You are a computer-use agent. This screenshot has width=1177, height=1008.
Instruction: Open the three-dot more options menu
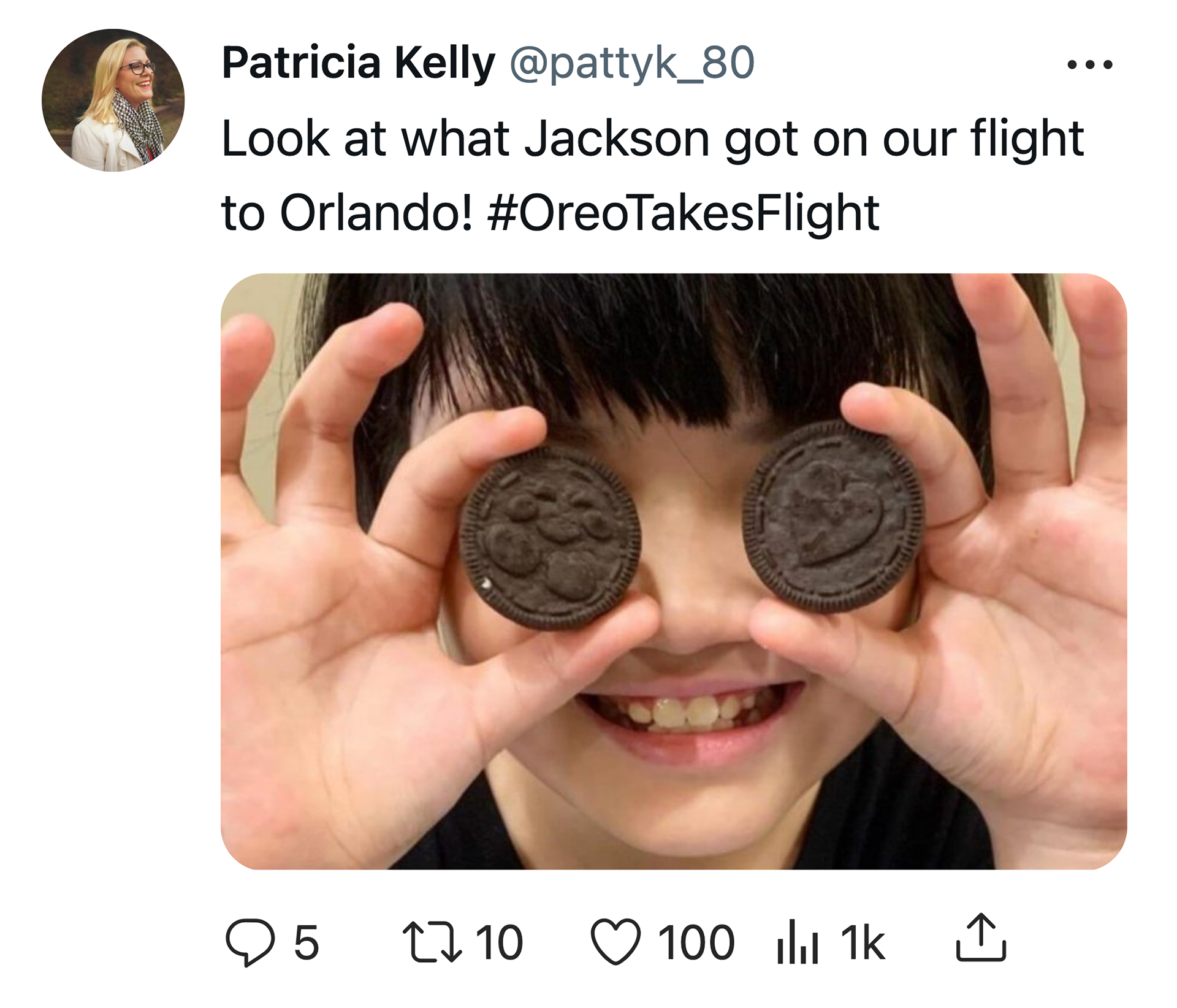pyautogui.click(x=1090, y=64)
